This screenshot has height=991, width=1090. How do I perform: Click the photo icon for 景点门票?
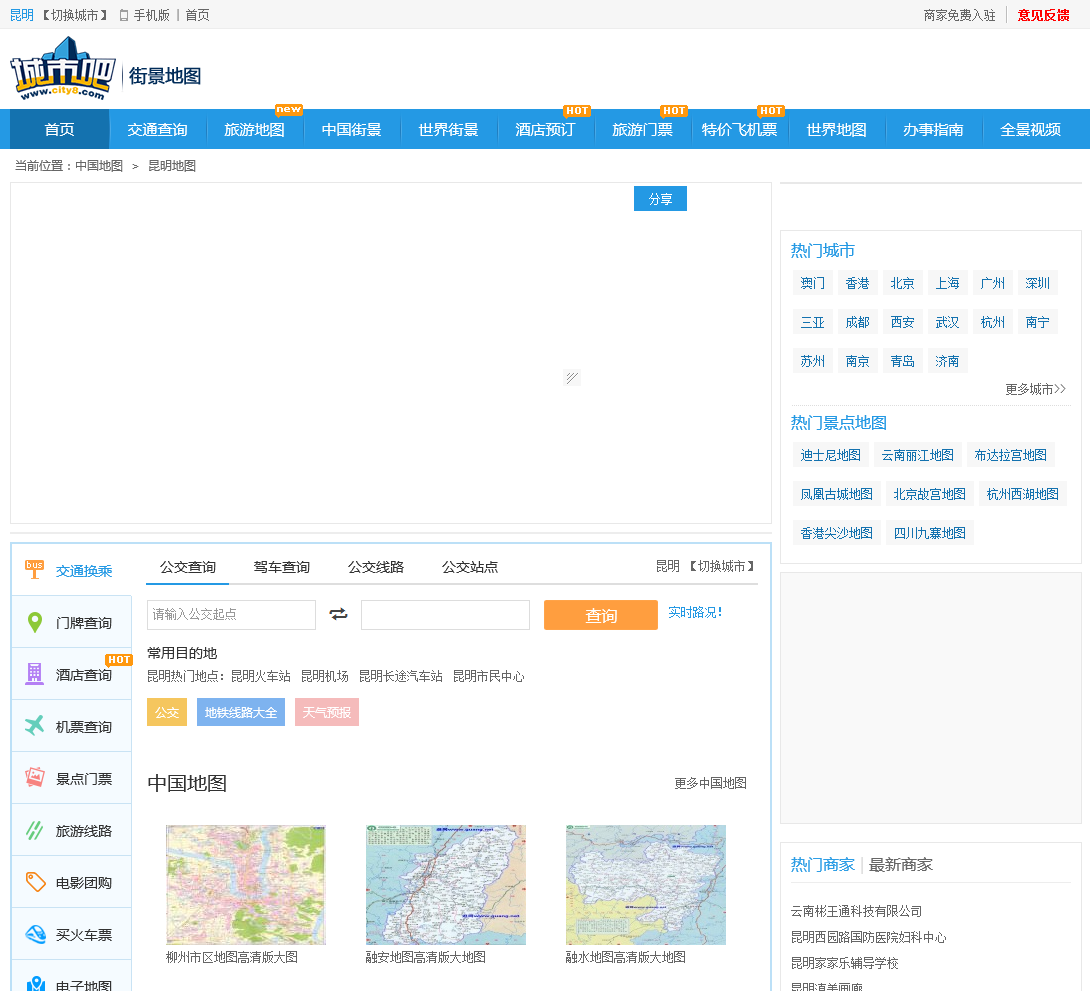click(35, 778)
